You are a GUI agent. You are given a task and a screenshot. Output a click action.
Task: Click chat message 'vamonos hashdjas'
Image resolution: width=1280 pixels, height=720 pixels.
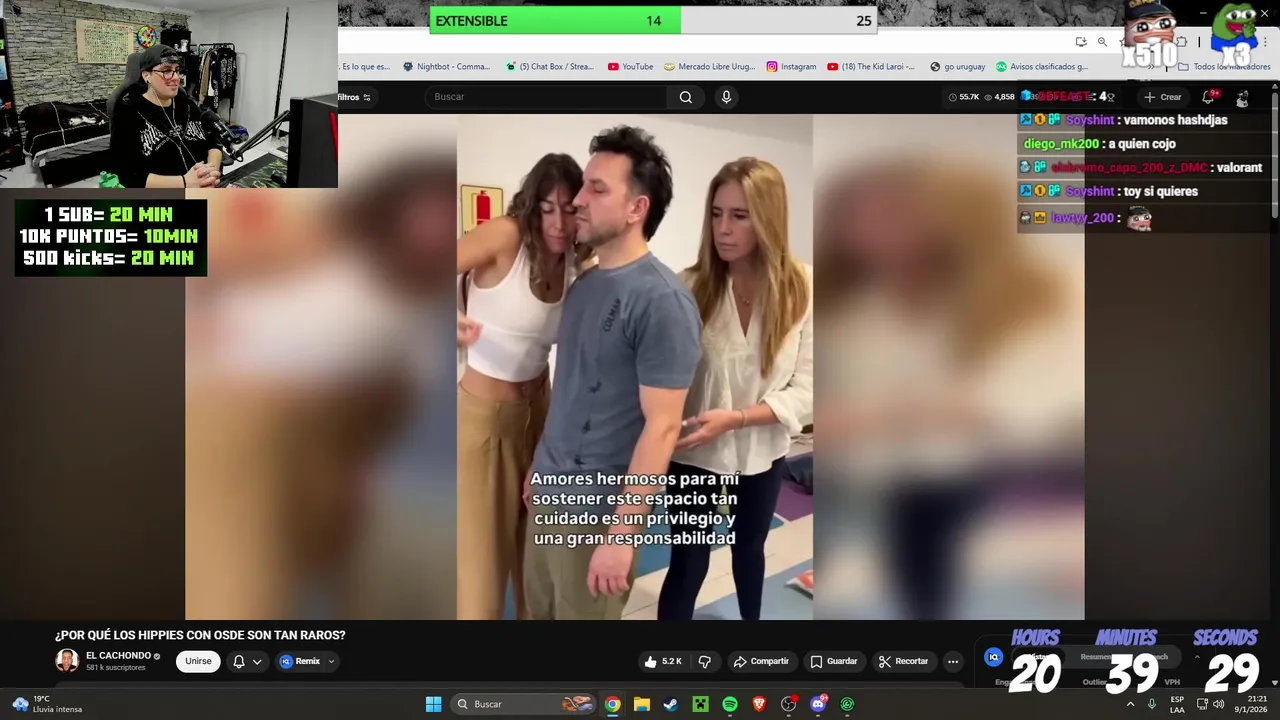(1175, 120)
